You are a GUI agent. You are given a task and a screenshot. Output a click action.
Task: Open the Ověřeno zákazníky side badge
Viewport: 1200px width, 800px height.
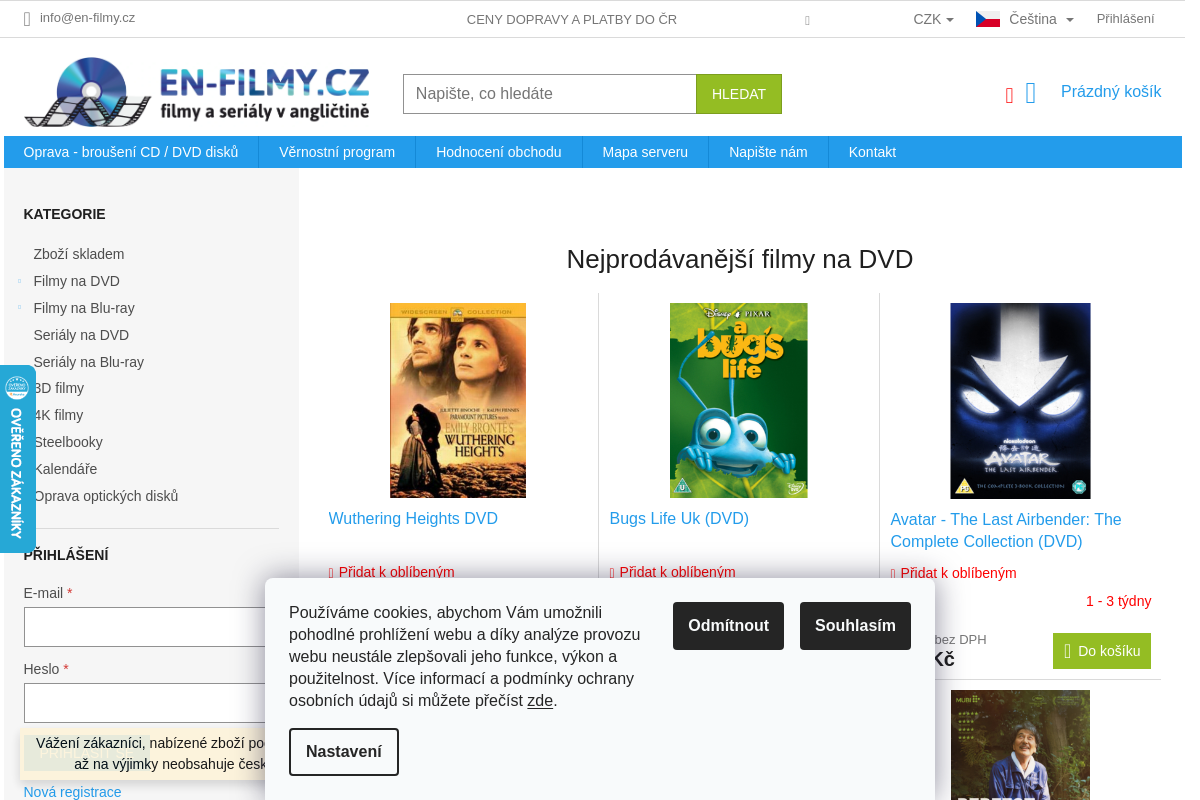(17, 459)
